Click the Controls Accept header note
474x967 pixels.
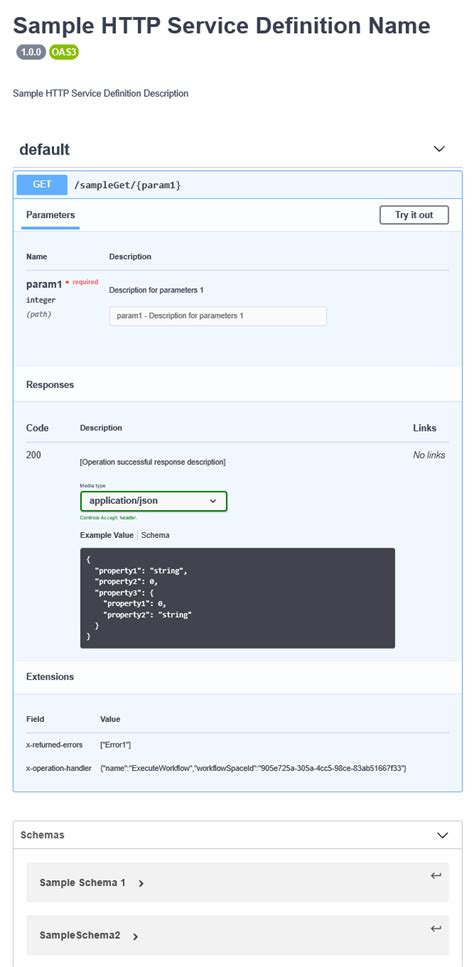tap(109, 517)
